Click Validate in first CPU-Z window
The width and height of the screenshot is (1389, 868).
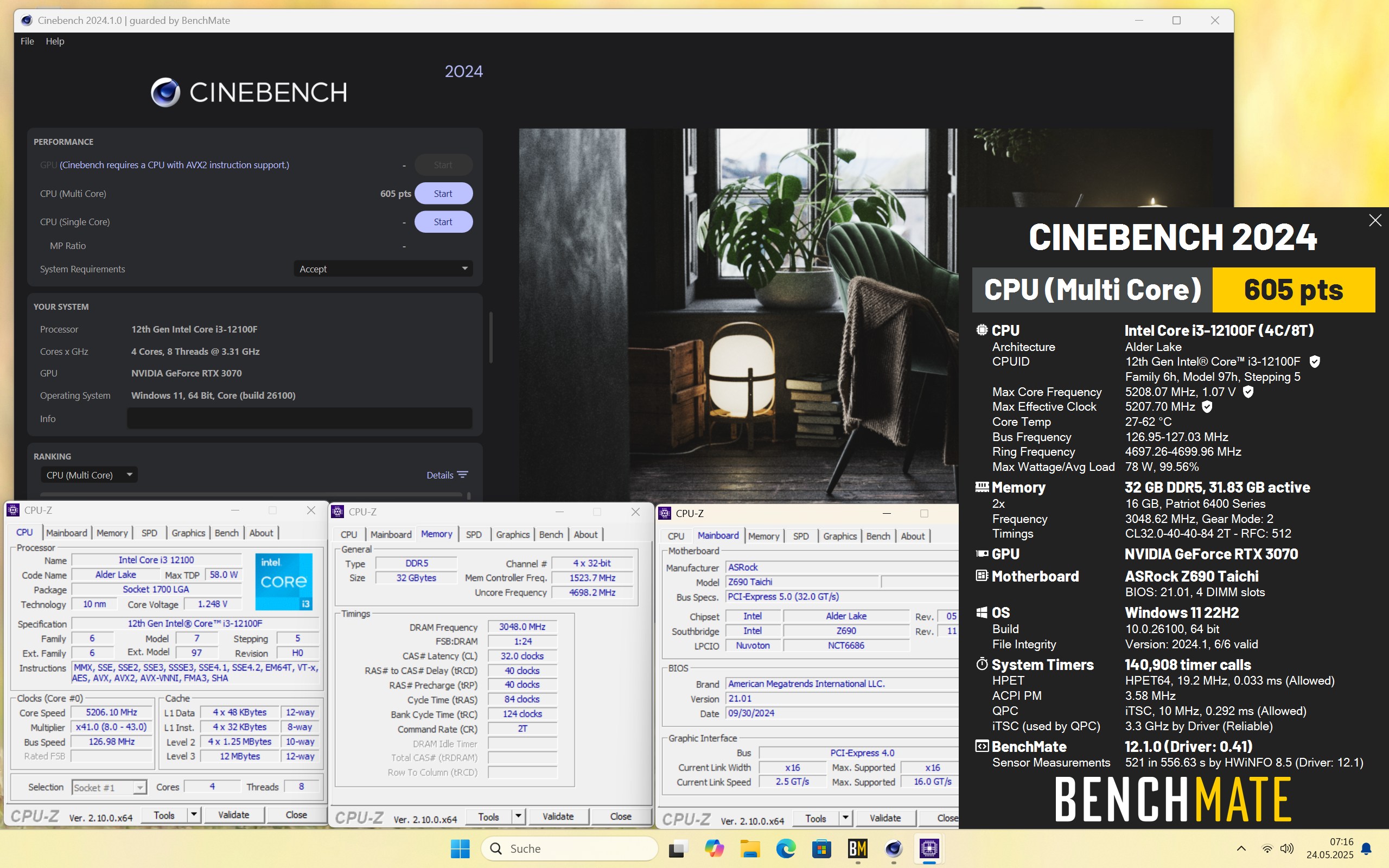coord(234,815)
